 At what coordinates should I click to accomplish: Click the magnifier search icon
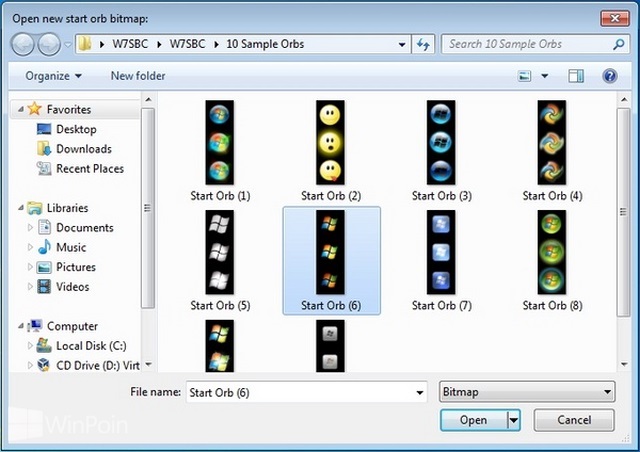[618, 44]
